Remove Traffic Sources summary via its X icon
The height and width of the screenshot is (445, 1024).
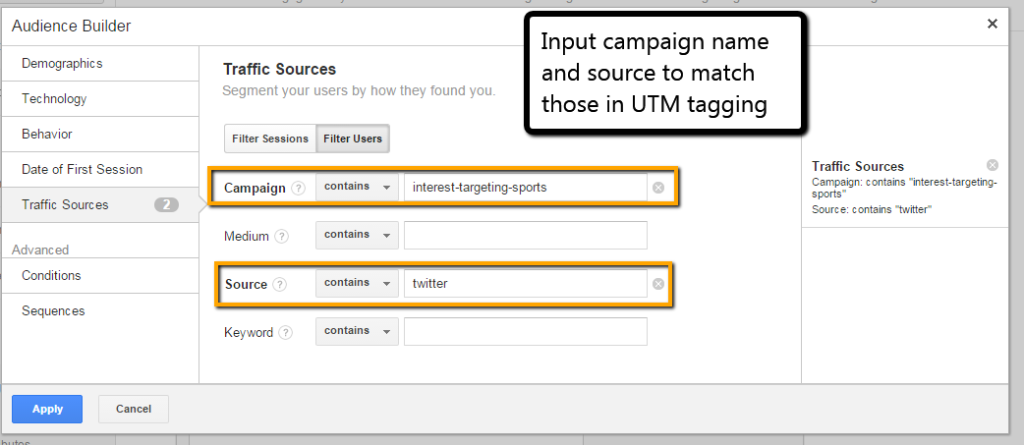[x=991, y=165]
